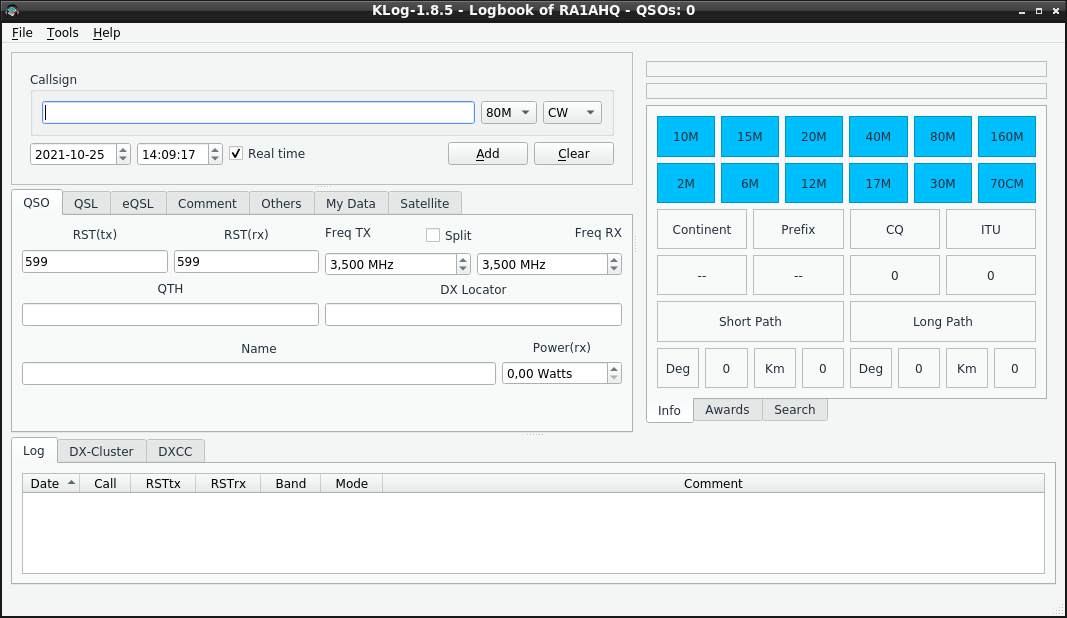Select the Log tab

[34, 451]
